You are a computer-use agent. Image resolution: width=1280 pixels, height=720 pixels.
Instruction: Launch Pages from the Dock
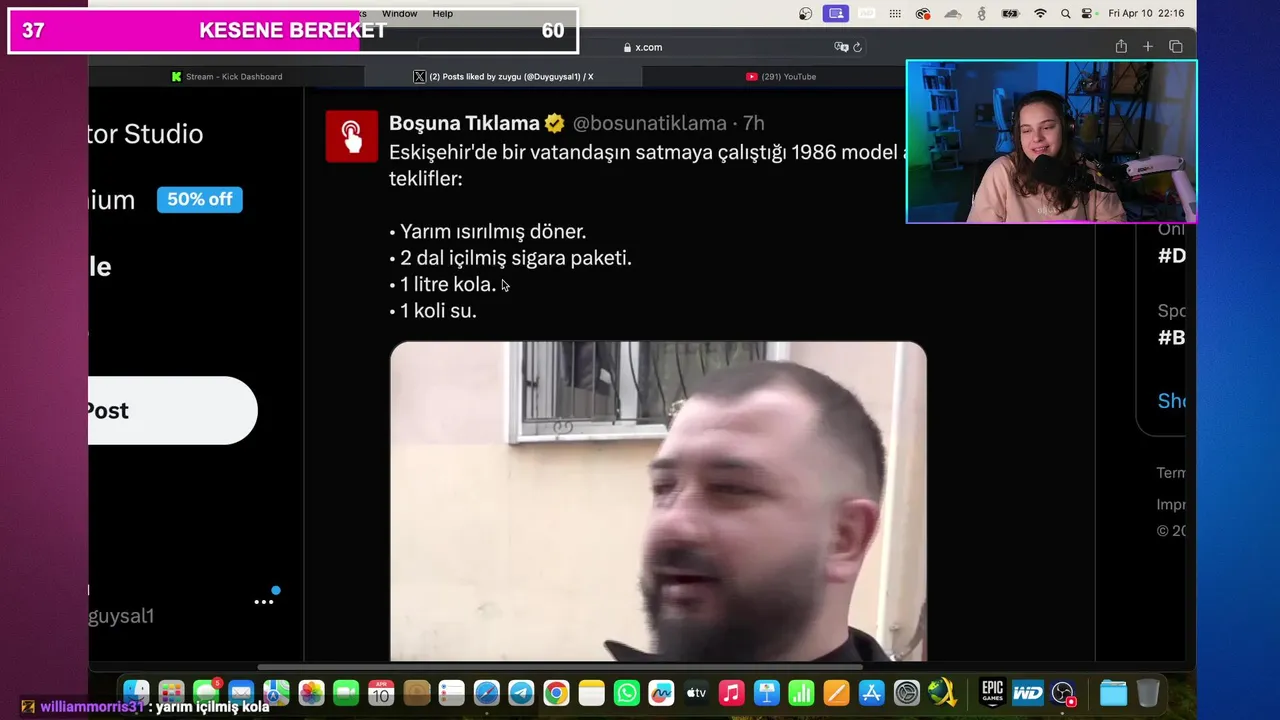tap(836, 693)
